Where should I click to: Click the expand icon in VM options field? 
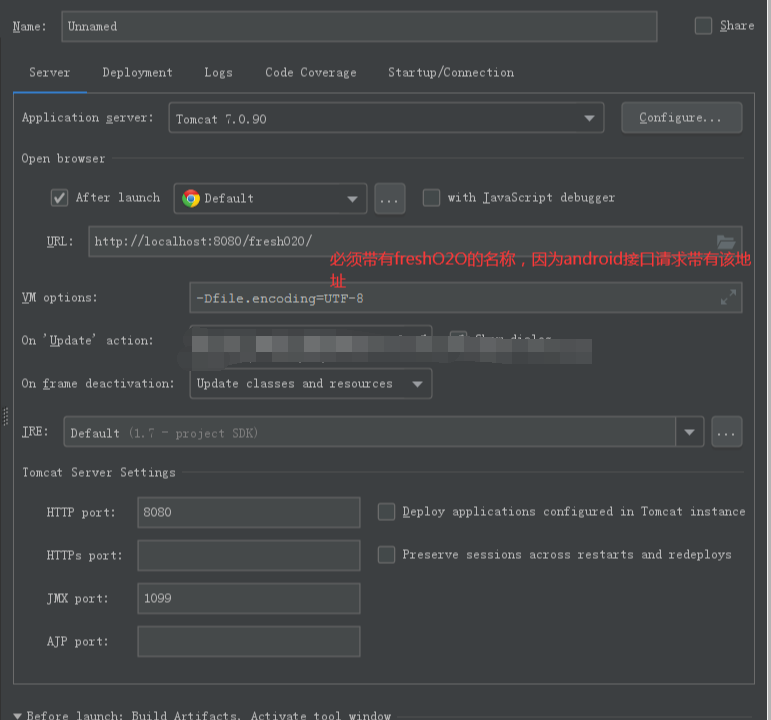728,297
